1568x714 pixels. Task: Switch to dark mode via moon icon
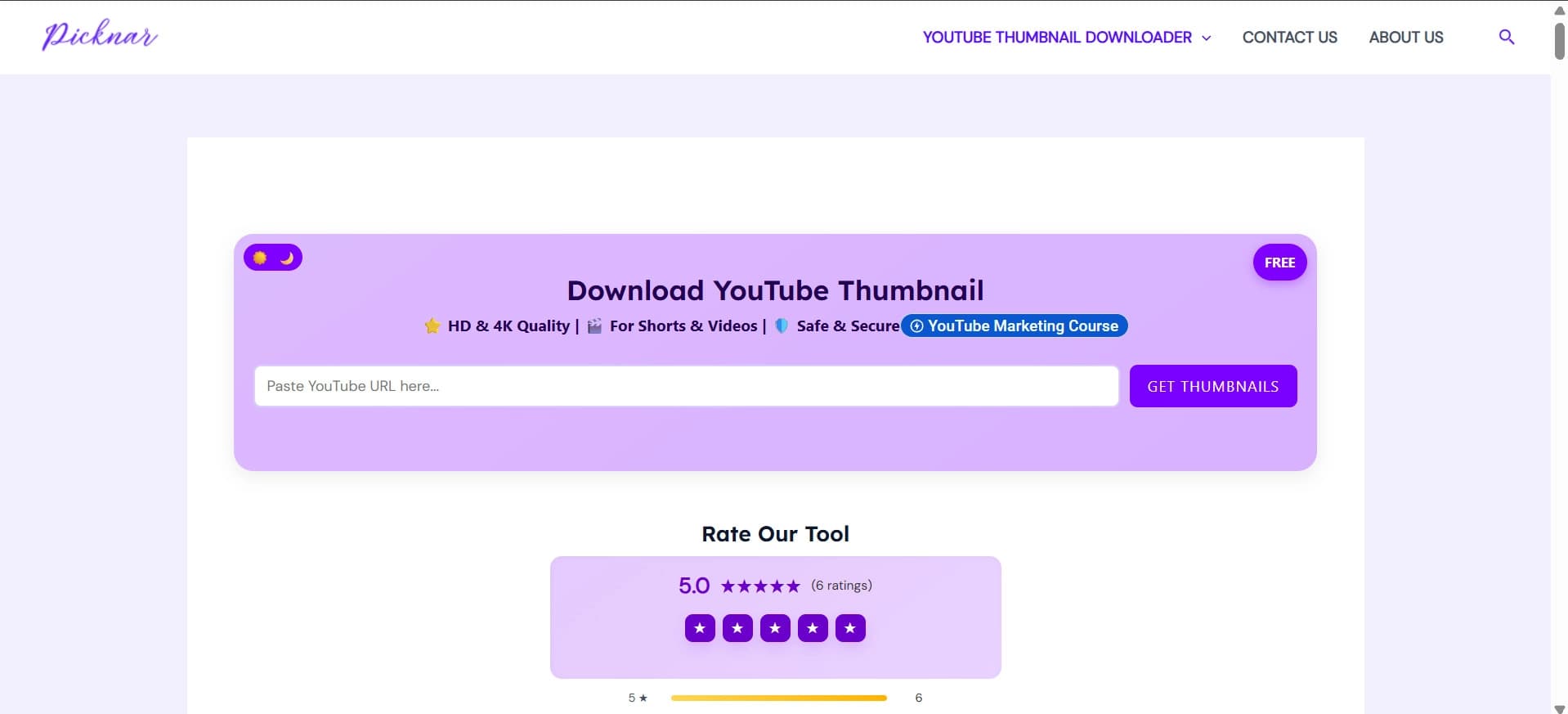287,258
